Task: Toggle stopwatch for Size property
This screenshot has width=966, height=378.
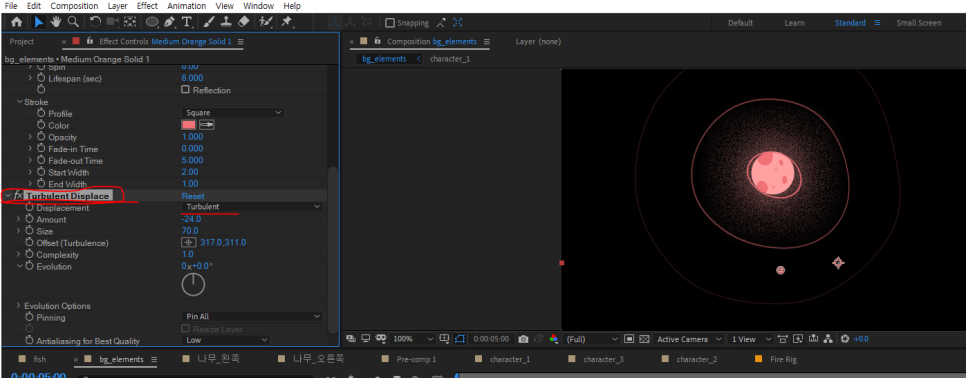Action: point(28,231)
